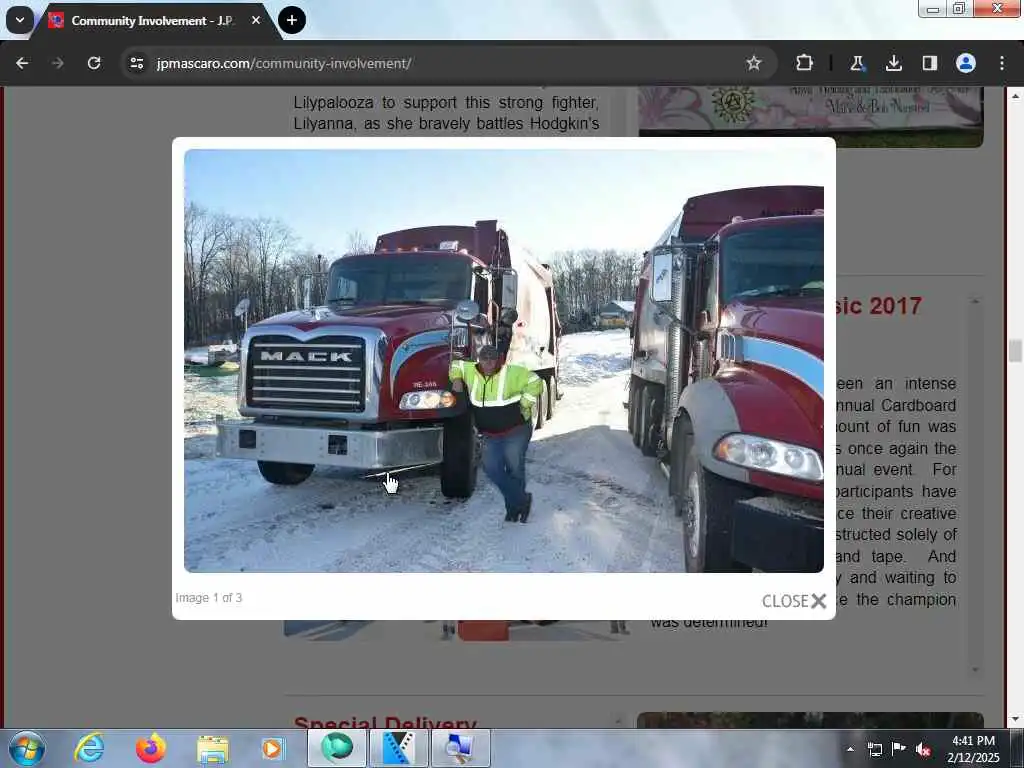Click the truck photo in lightbox
The width and height of the screenshot is (1024, 768).
tap(504, 360)
